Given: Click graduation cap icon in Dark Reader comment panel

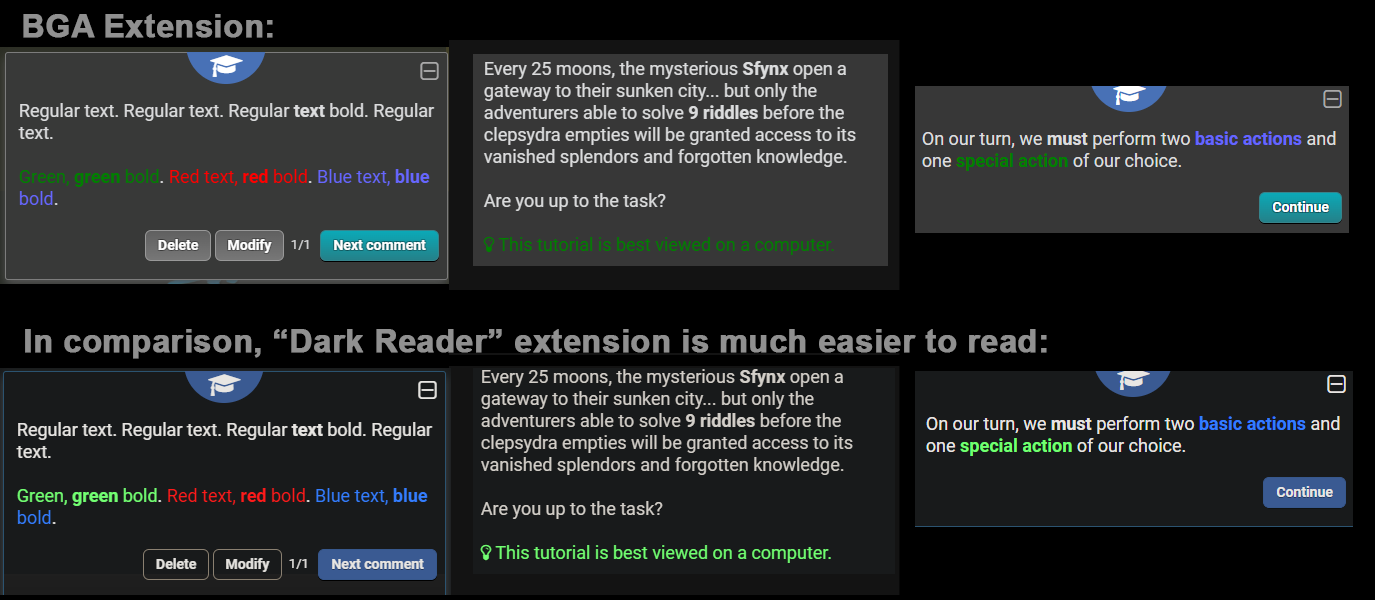Looking at the screenshot, I should (225, 384).
